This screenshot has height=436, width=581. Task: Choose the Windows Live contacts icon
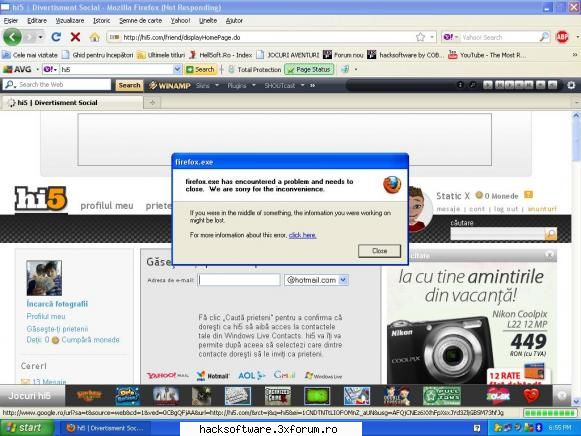coord(323,376)
